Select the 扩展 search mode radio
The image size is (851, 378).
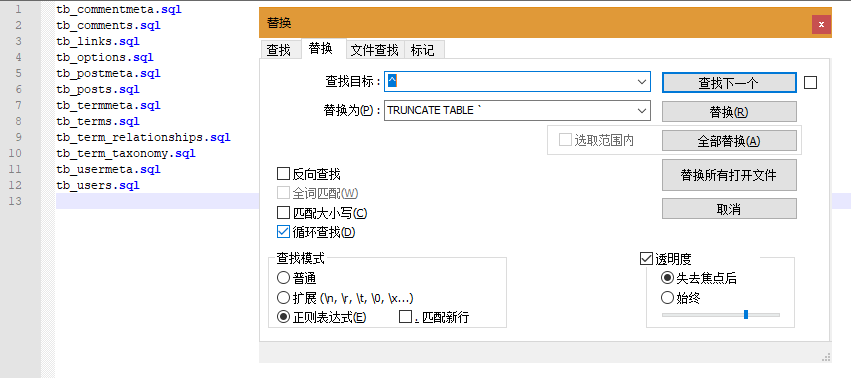283,298
